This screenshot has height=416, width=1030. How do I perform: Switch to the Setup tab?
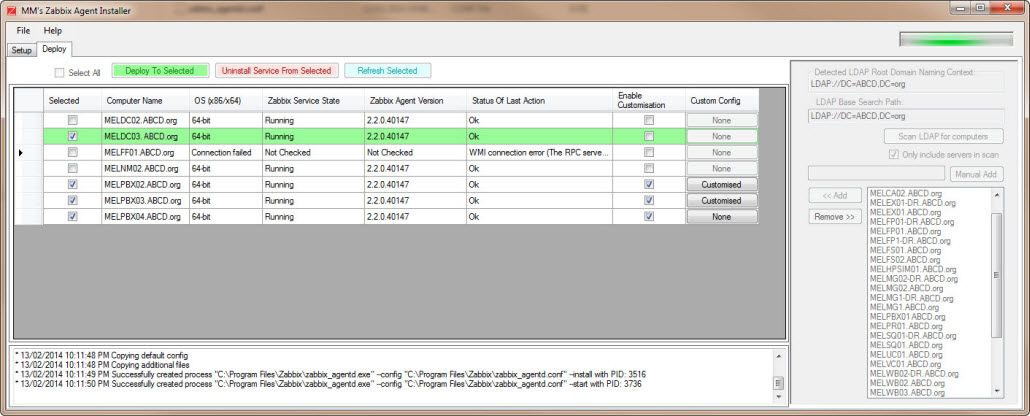coord(21,49)
